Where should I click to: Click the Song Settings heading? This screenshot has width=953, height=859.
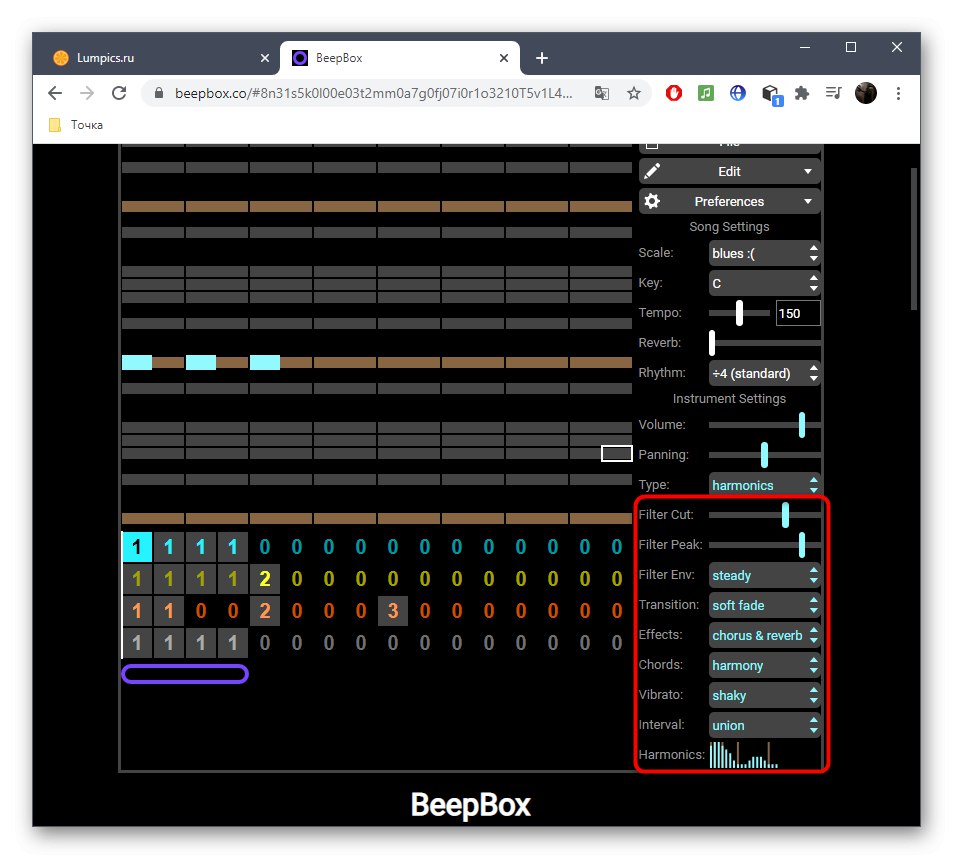(729, 227)
